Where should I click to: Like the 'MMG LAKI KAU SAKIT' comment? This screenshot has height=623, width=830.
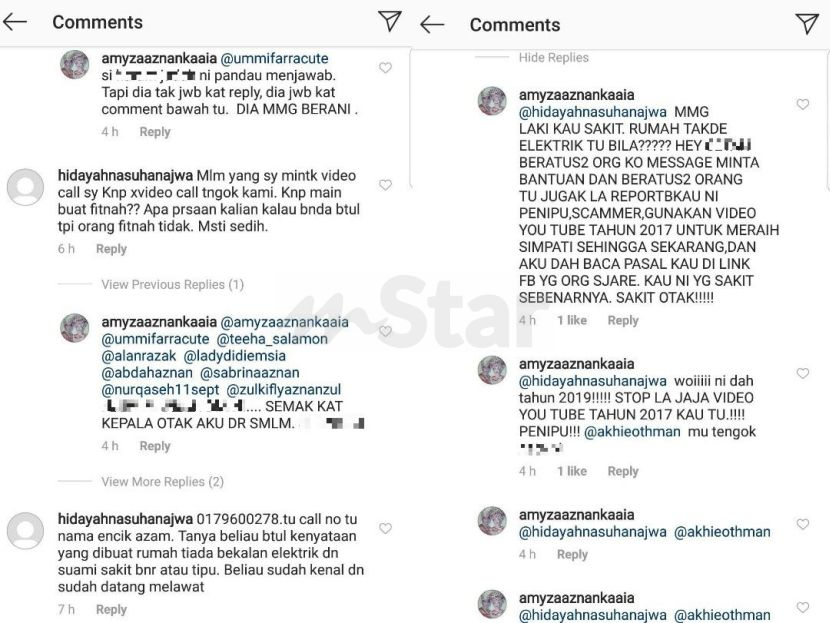click(x=803, y=104)
